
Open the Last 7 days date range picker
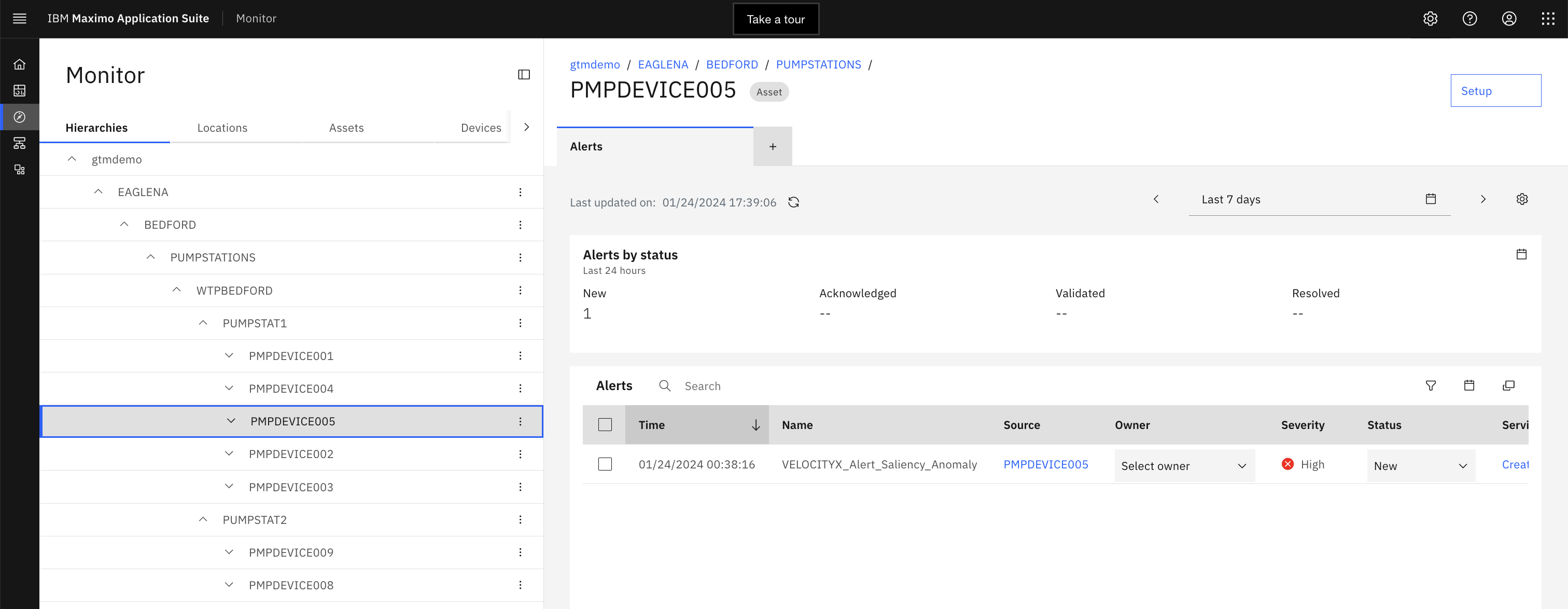point(1319,200)
